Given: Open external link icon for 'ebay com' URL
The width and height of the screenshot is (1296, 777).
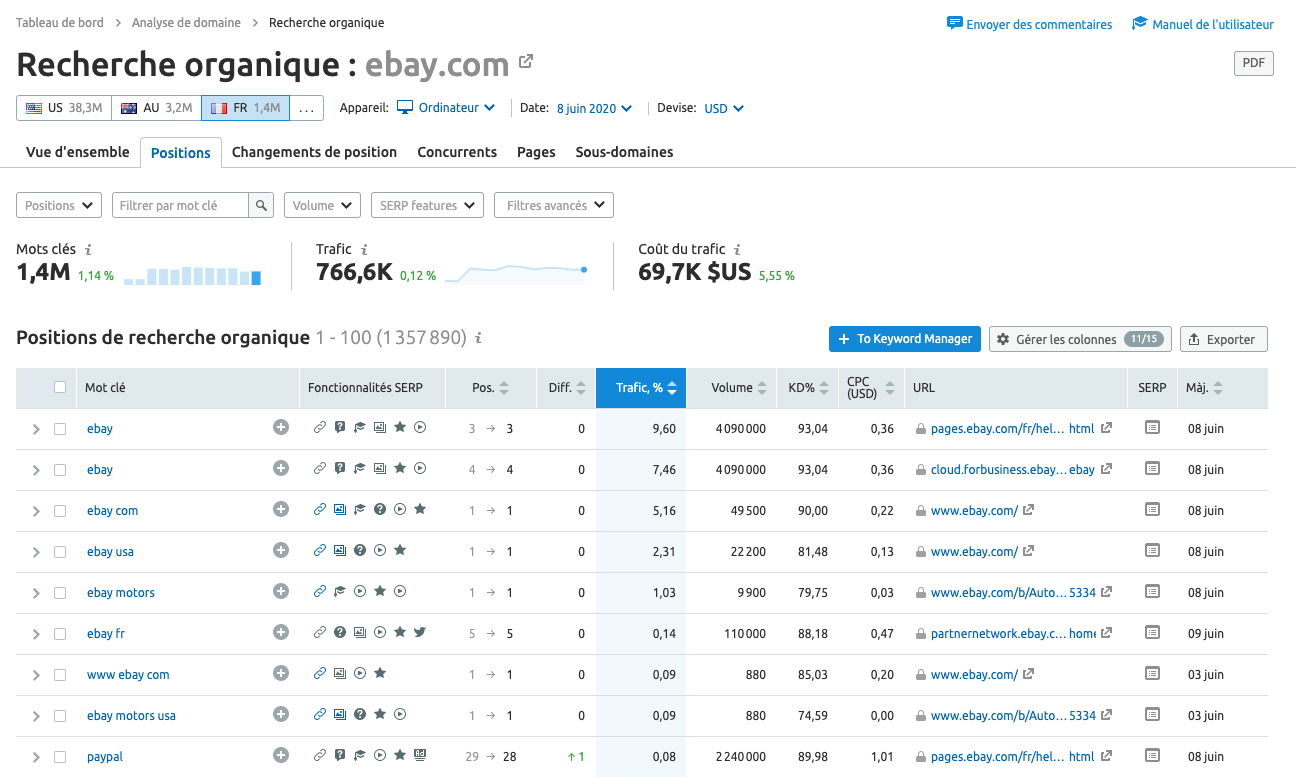Looking at the screenshot, I should pos(1028,510).
